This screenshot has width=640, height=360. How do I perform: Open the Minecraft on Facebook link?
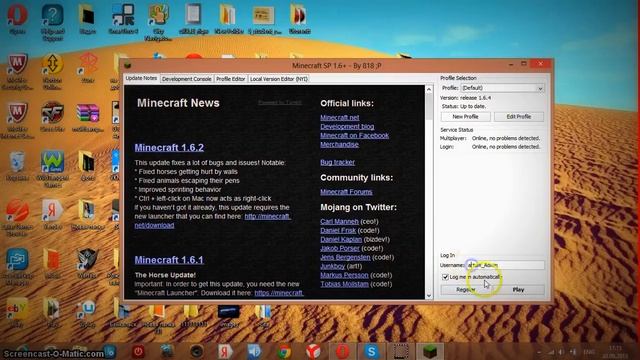tap(354, 136)
